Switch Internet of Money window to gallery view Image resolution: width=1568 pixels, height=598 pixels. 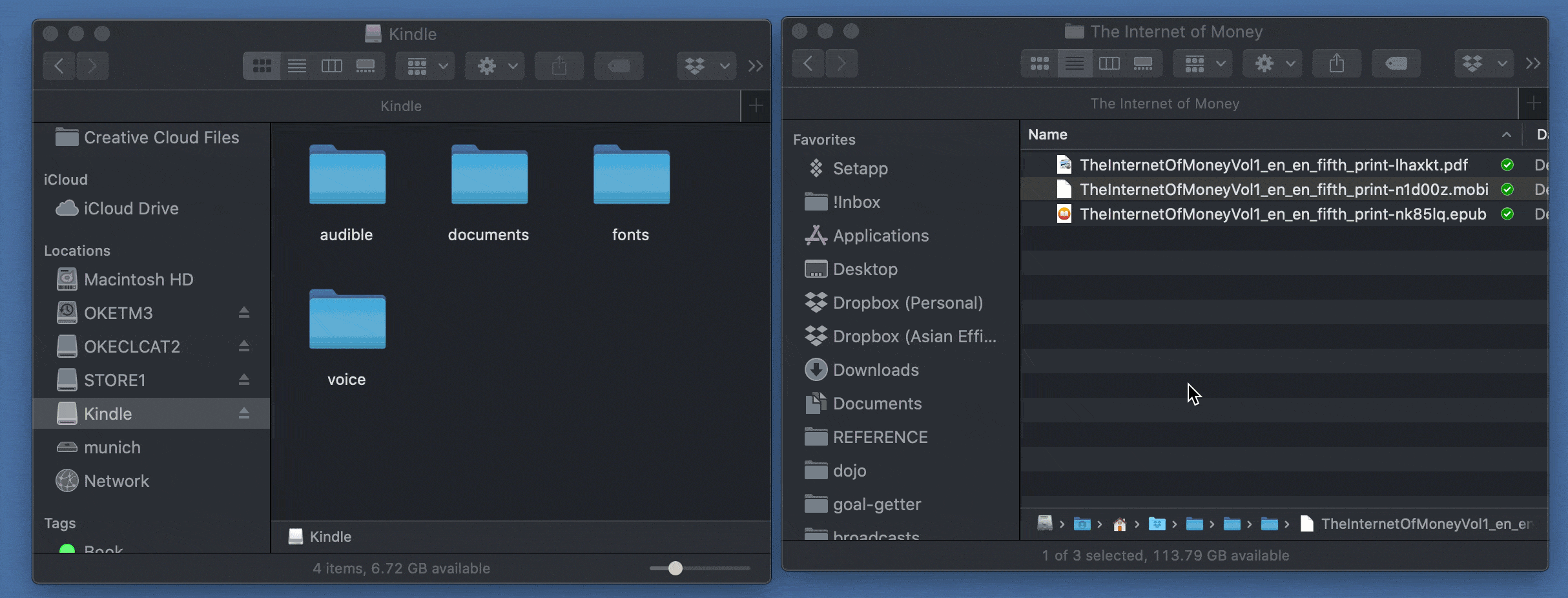(x=1144, y=63)
